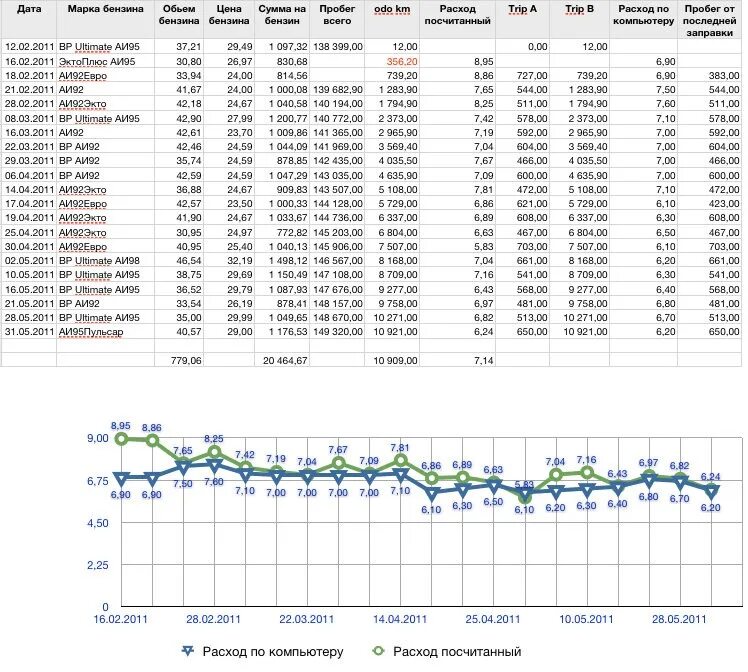
Task: Click the chart data label 7,16
Action: pyautogui.click(x=586, y=460)
